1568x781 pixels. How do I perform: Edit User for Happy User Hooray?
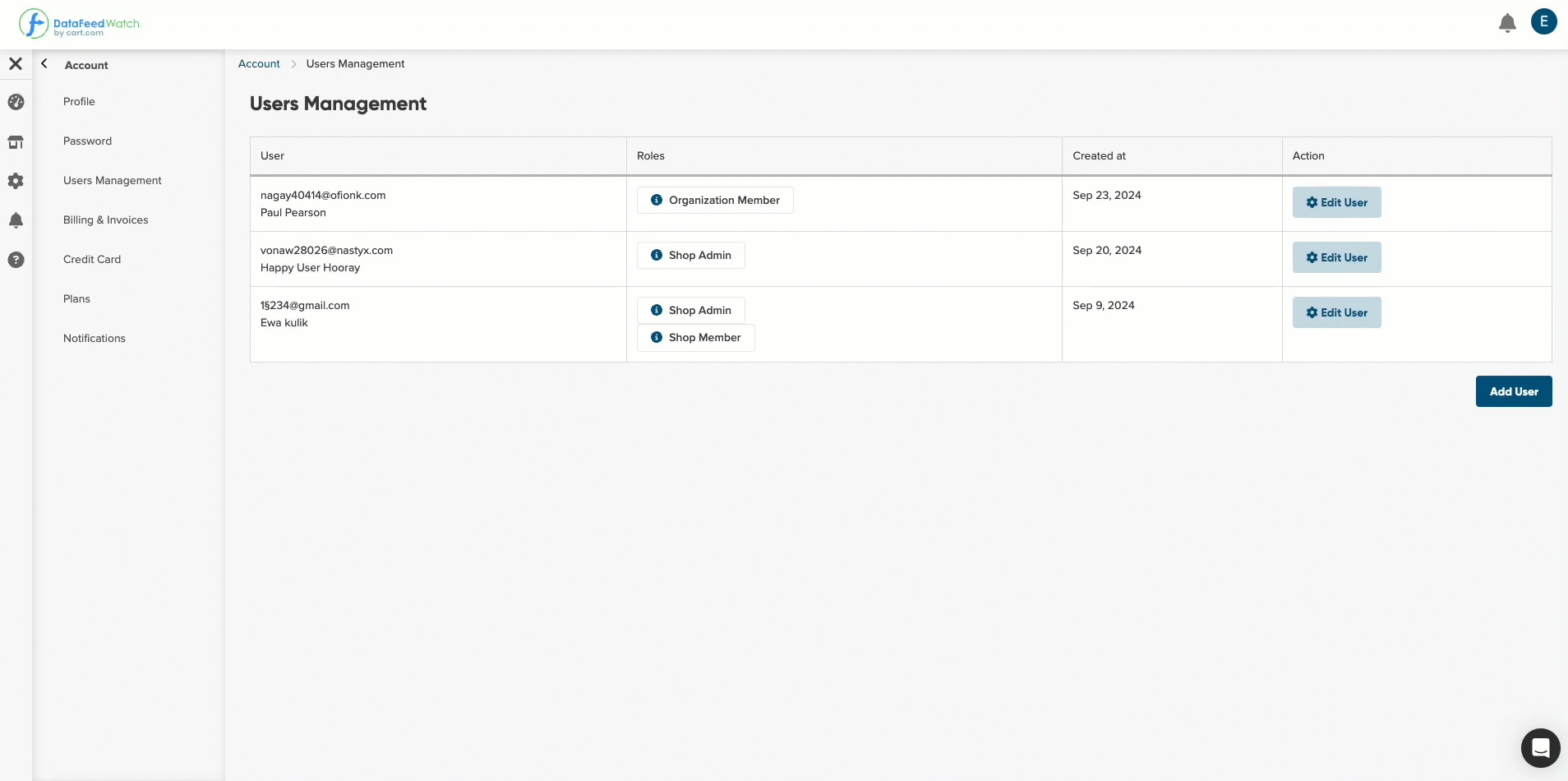[1336, 257]
